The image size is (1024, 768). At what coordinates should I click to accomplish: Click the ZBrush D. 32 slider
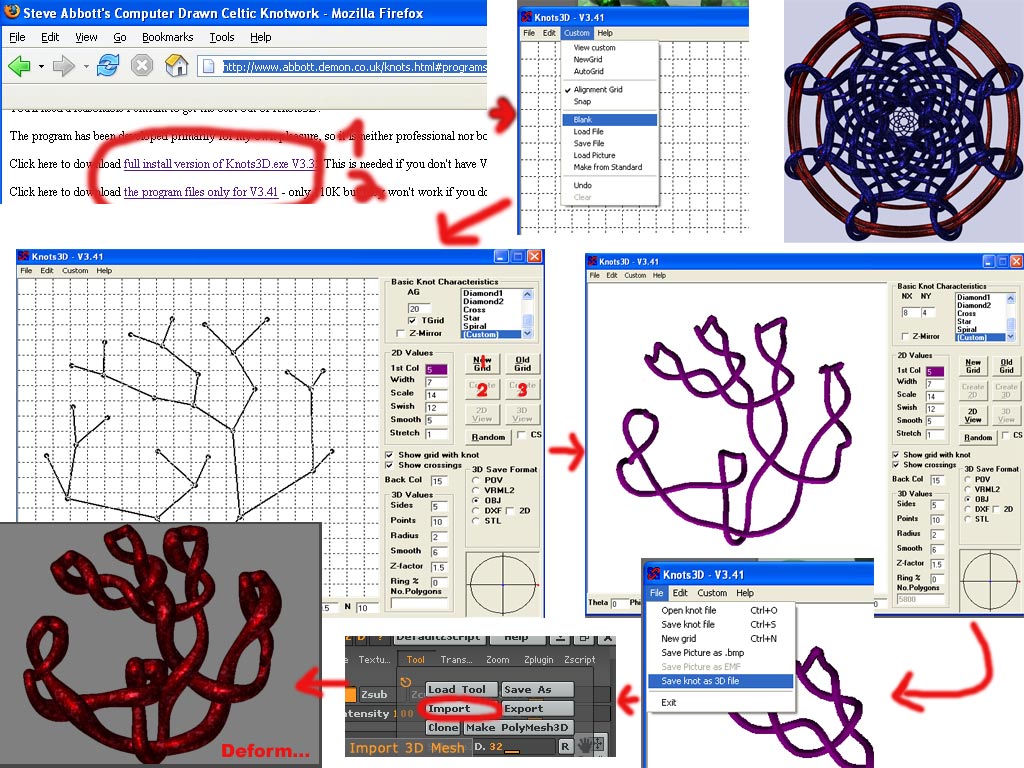pyautogui.click(x=513, y=746)
